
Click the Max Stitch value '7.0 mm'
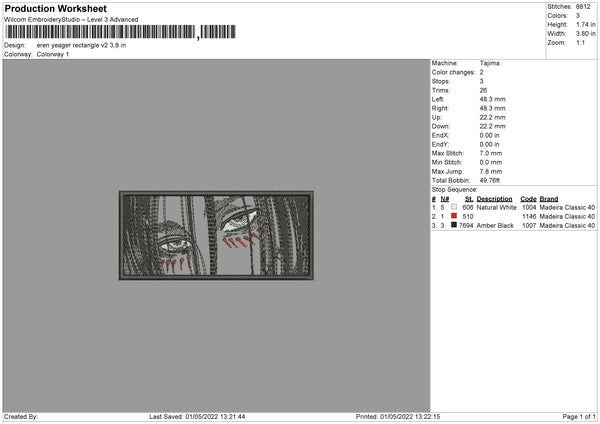click(491, 153)
